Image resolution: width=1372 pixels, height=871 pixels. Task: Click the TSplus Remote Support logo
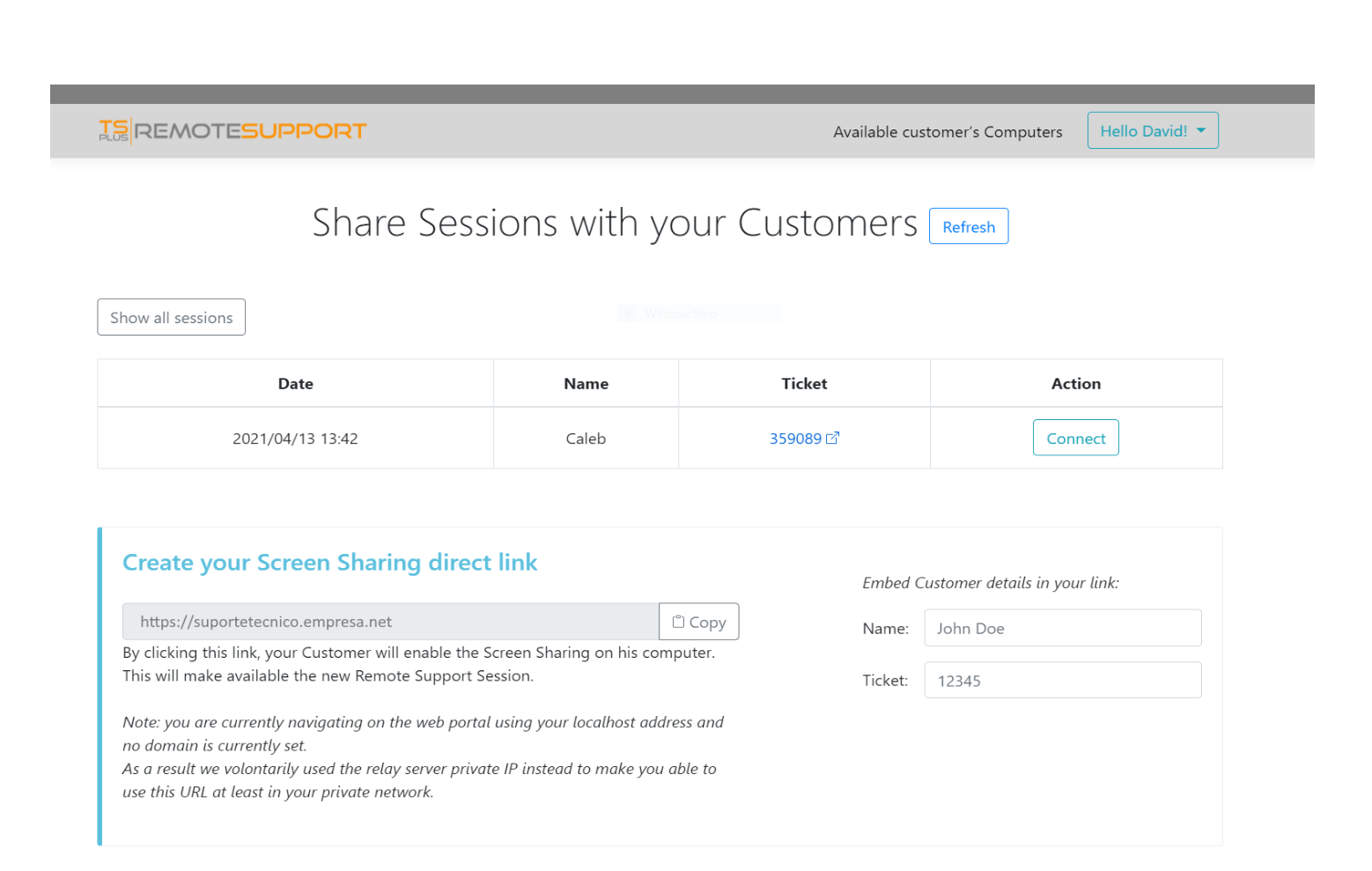click(232, 131)
